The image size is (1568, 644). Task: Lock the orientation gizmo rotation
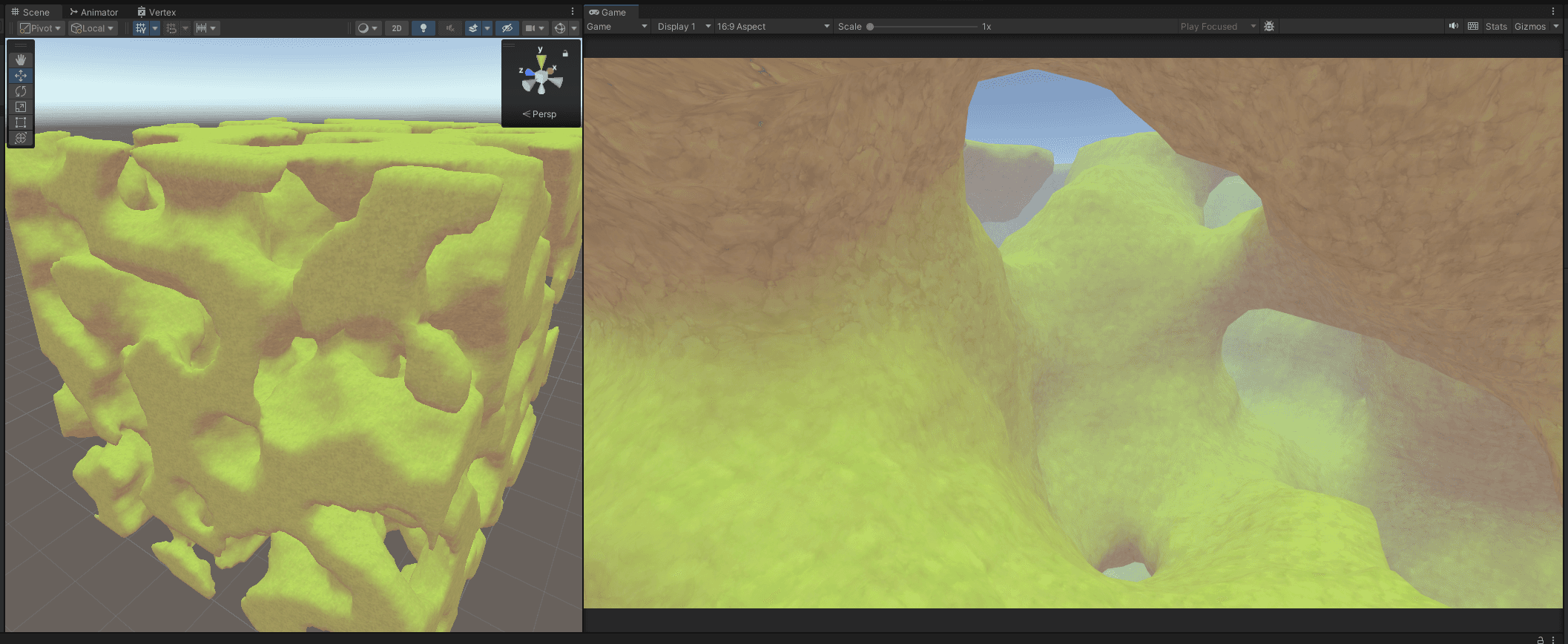click(565, 53)
